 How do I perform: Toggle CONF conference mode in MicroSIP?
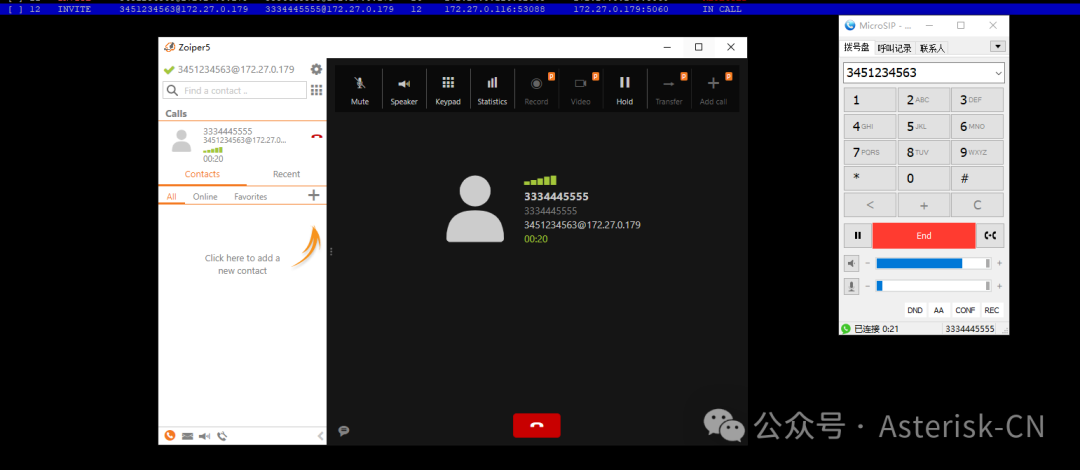coord(965,310)
